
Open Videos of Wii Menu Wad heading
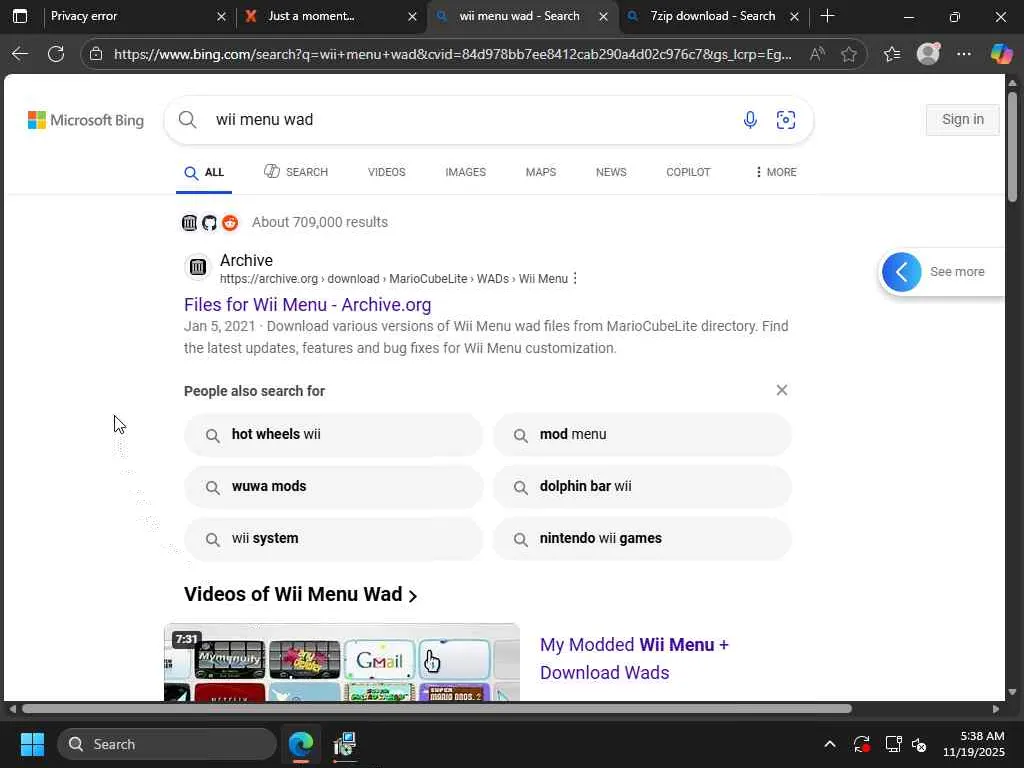point(300,594)
